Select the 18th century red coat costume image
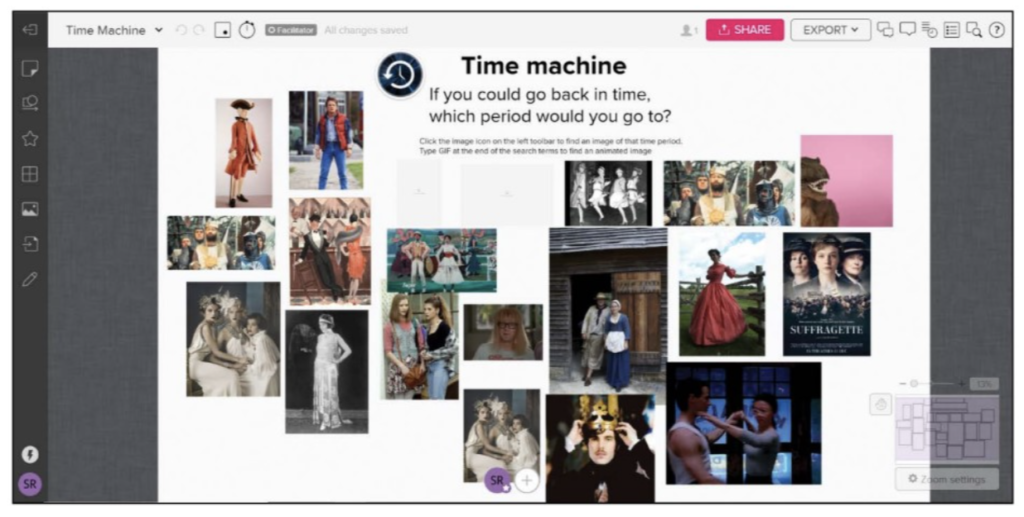 coord(244,153)
